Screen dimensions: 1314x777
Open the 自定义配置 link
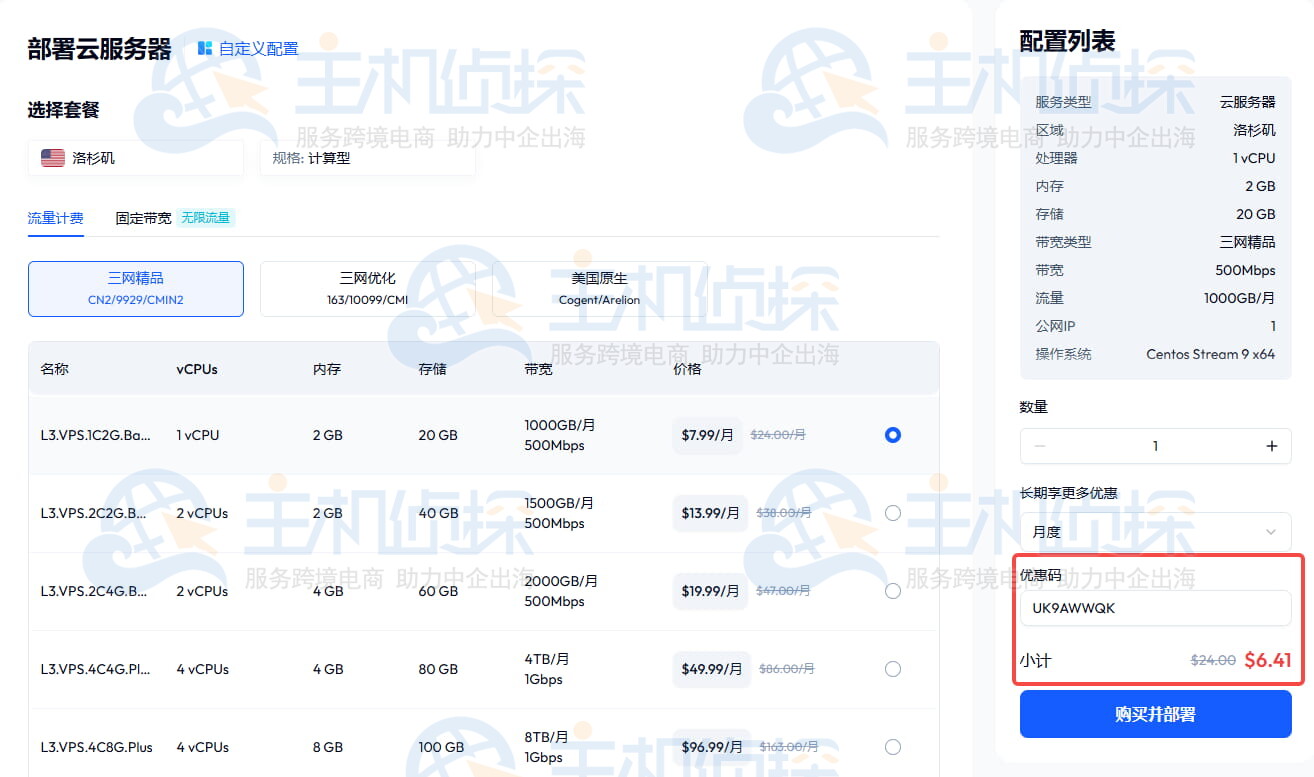click(x=258, y=48)
